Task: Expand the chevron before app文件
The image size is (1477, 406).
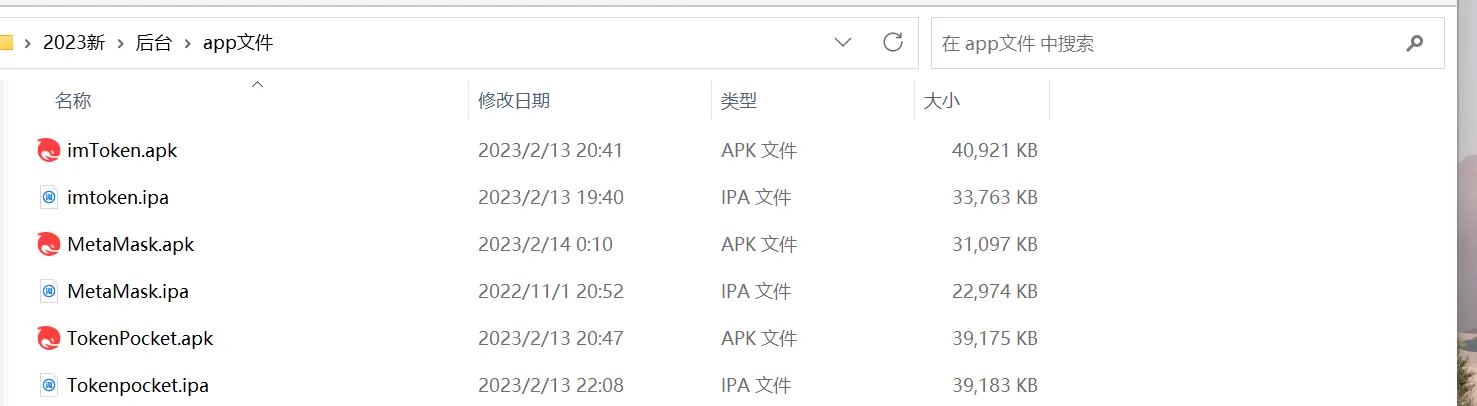Action: click(187, 43)
